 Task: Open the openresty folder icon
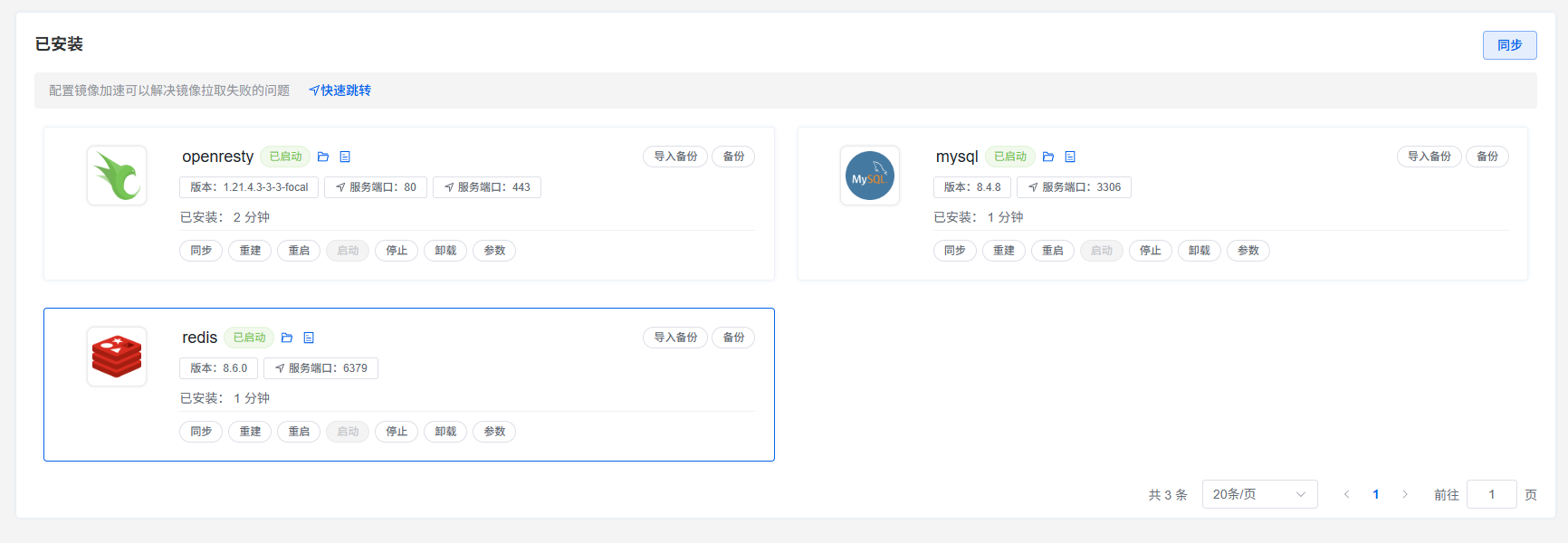click(x=323, y=157)
